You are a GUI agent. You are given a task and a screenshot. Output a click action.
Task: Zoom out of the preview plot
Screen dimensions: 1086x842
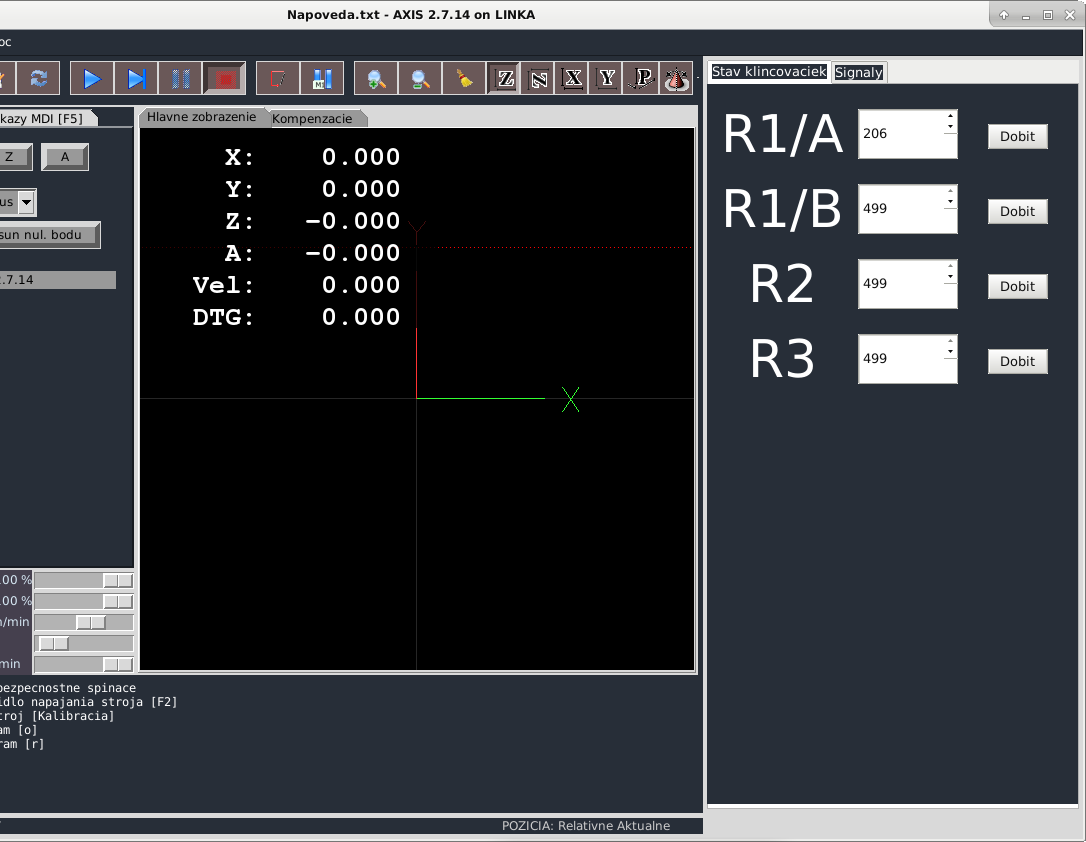[x=420, y=78]
